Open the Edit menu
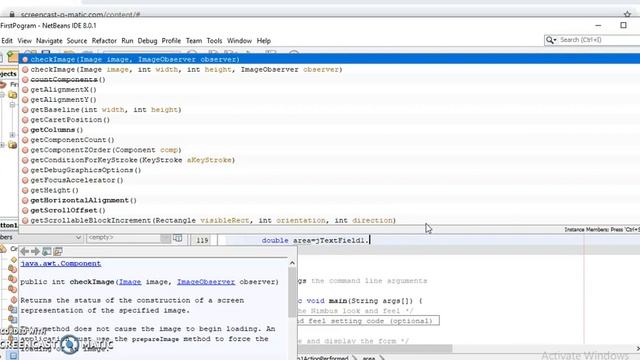The width and height of the screenshot is (640, 360). tap(7, 41)
